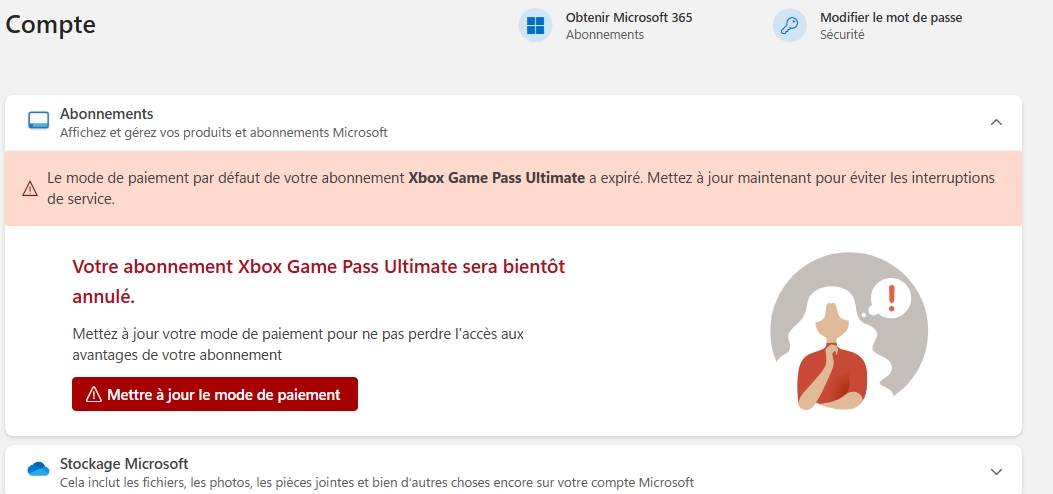Click the warning triangle in the pink banner
1053x494 pixels.
30,187
